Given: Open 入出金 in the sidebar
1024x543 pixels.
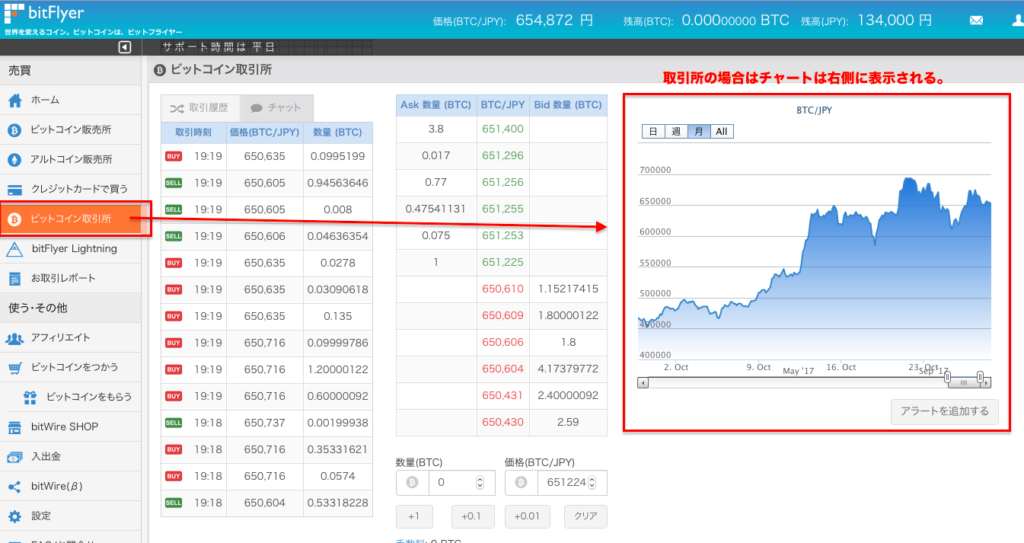Looking at the screenshot, I should click(71, 457).
